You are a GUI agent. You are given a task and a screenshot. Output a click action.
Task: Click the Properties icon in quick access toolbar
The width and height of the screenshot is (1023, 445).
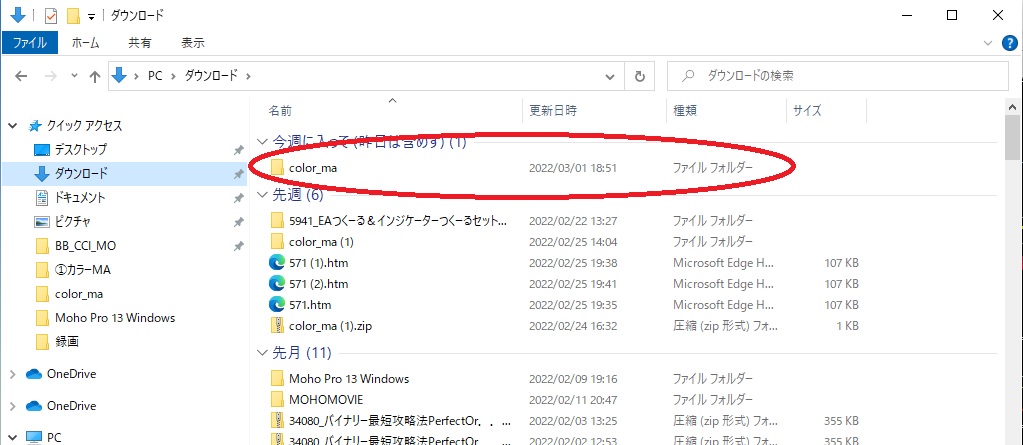point(49,16)
